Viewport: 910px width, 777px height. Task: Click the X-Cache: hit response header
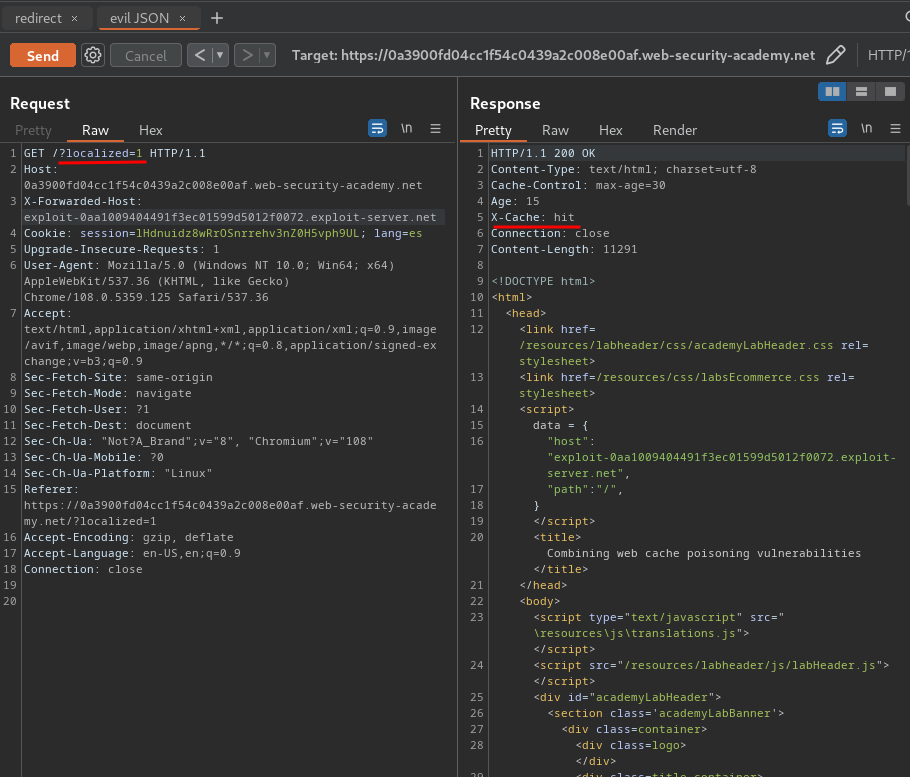pyautogui.click(x=532, y=217)
